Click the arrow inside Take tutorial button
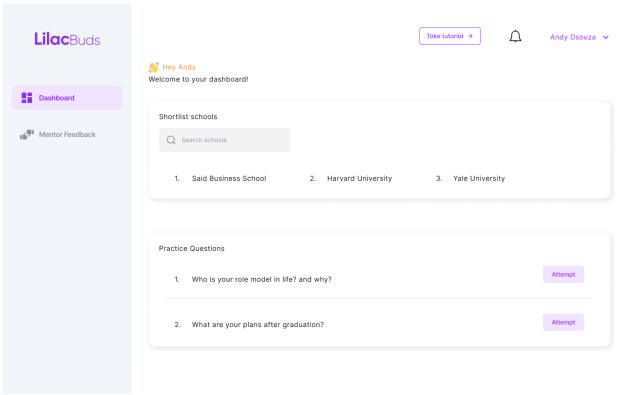 coord(470,36)
